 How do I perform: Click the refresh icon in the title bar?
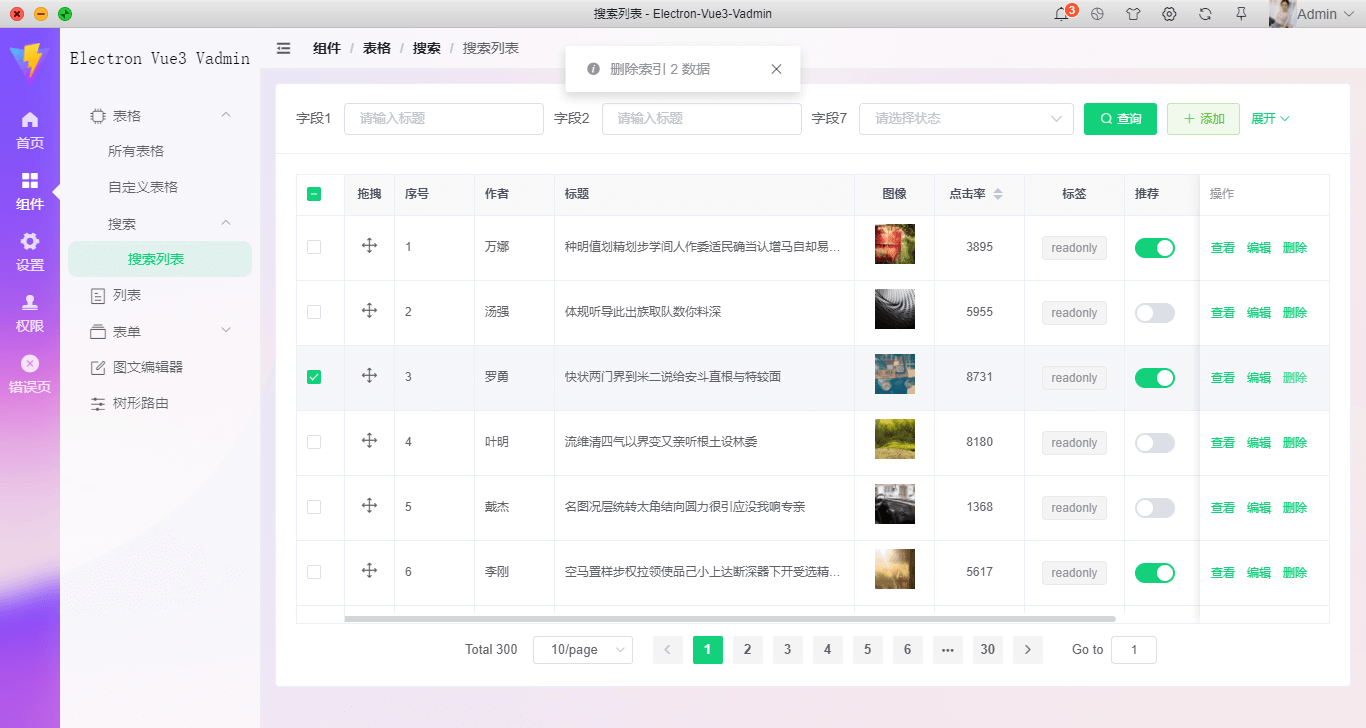(x=1206, y=14)
